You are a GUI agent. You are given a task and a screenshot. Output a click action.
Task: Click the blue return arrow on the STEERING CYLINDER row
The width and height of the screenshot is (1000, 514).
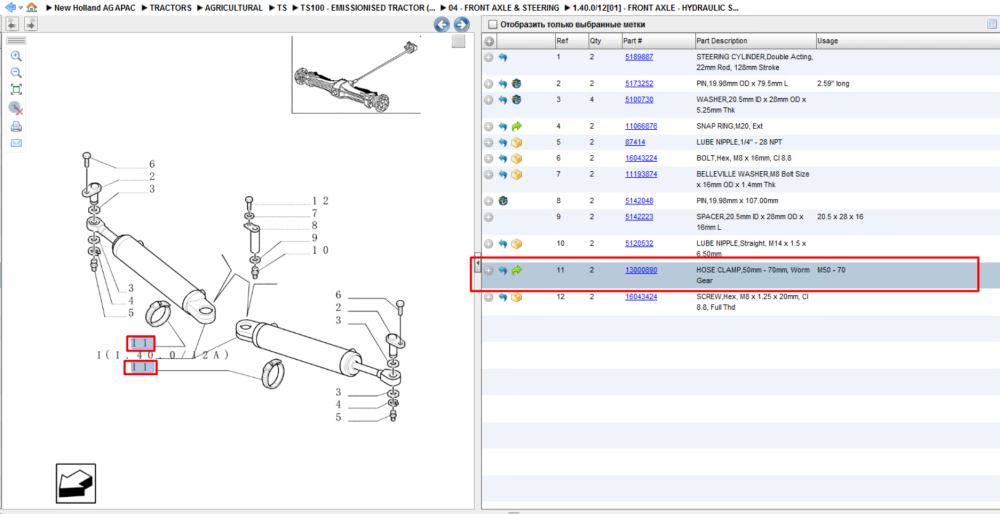503,57
